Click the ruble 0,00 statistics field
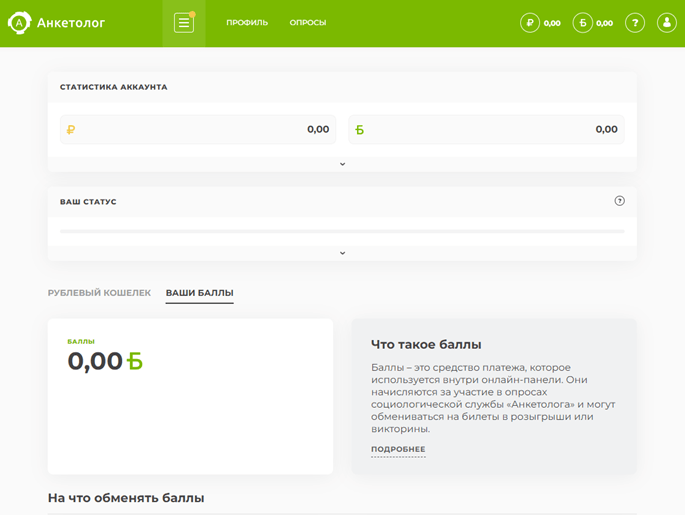685x516 pixels. (x=198, y=129)
